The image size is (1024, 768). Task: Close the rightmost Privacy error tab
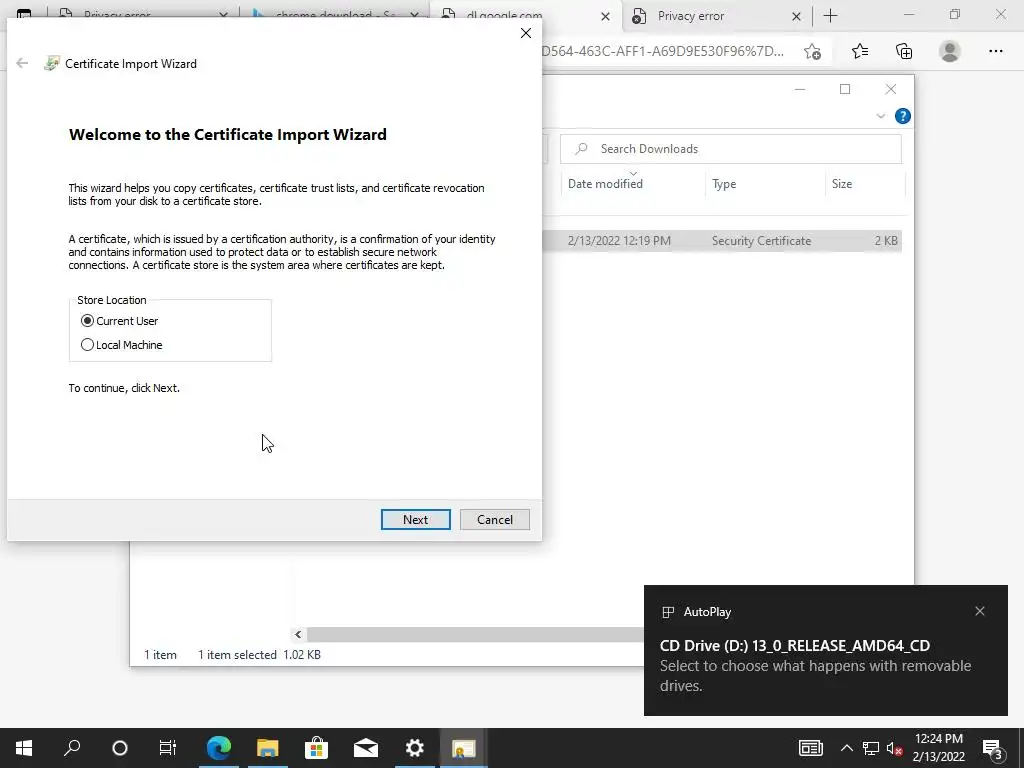(x=796, y=16)
